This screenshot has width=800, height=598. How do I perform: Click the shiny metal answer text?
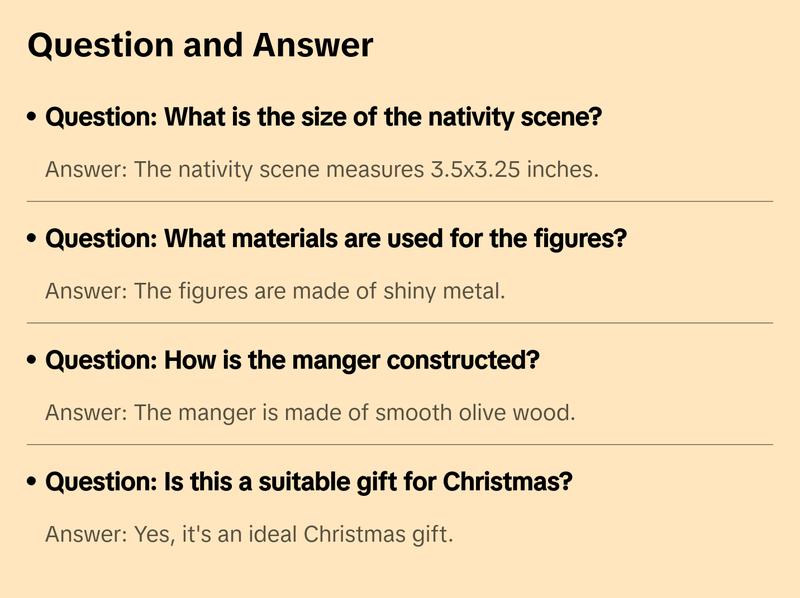(276, 291)
